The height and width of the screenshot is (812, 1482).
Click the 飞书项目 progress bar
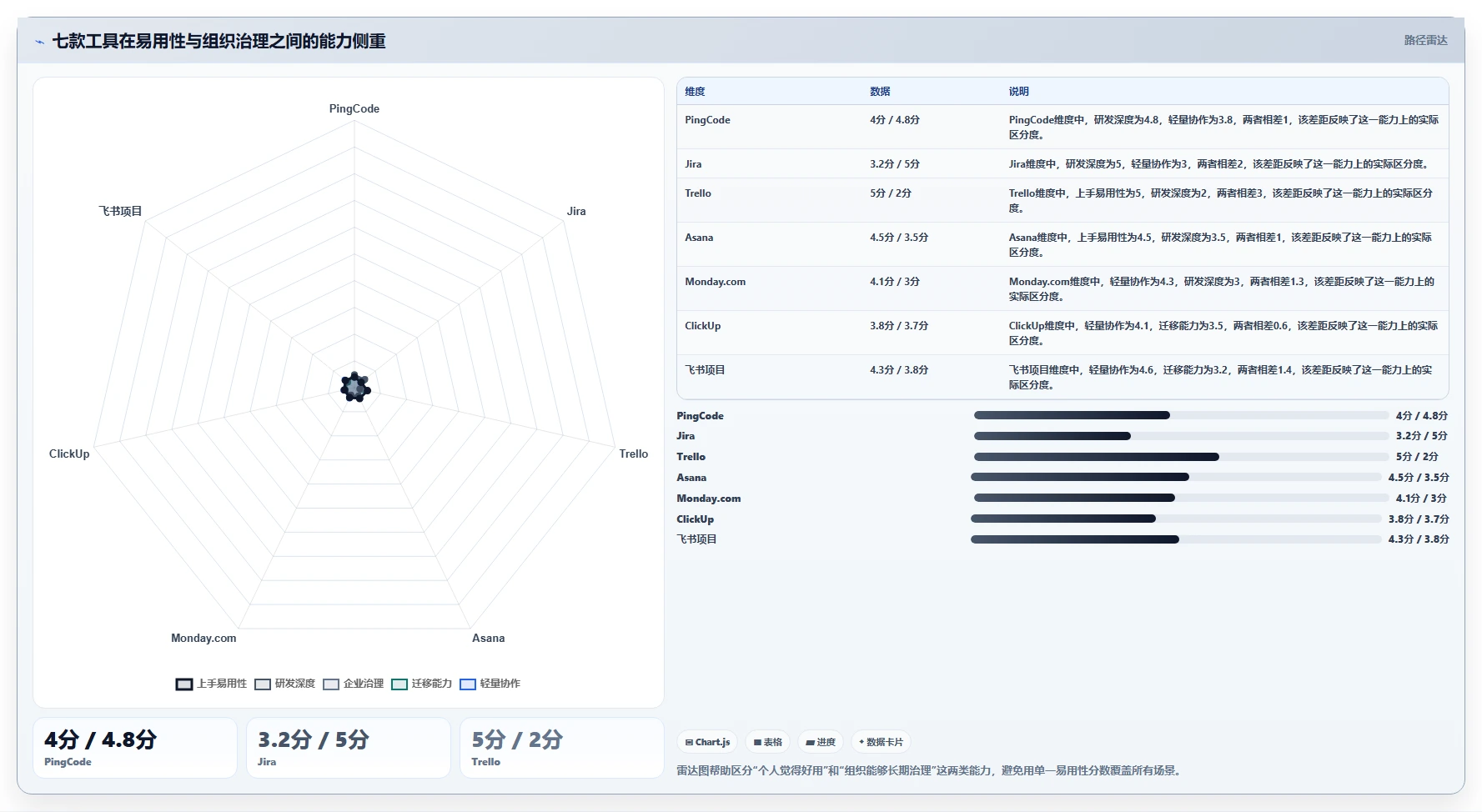click(x=1176, y=539)
